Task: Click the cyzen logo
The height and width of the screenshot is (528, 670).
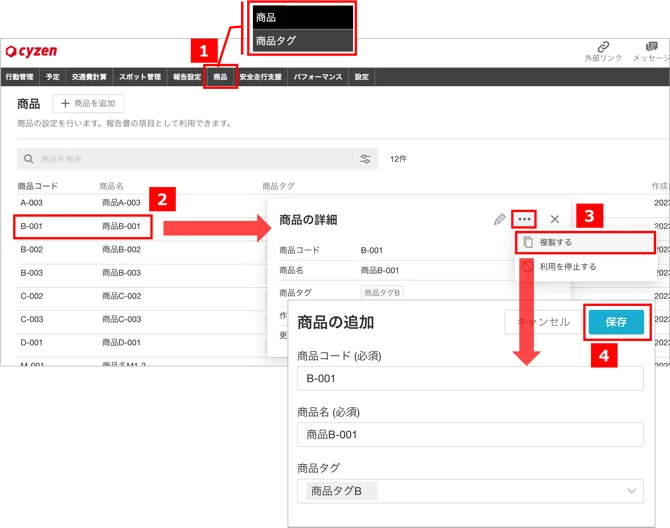Action: pos(31,51)
